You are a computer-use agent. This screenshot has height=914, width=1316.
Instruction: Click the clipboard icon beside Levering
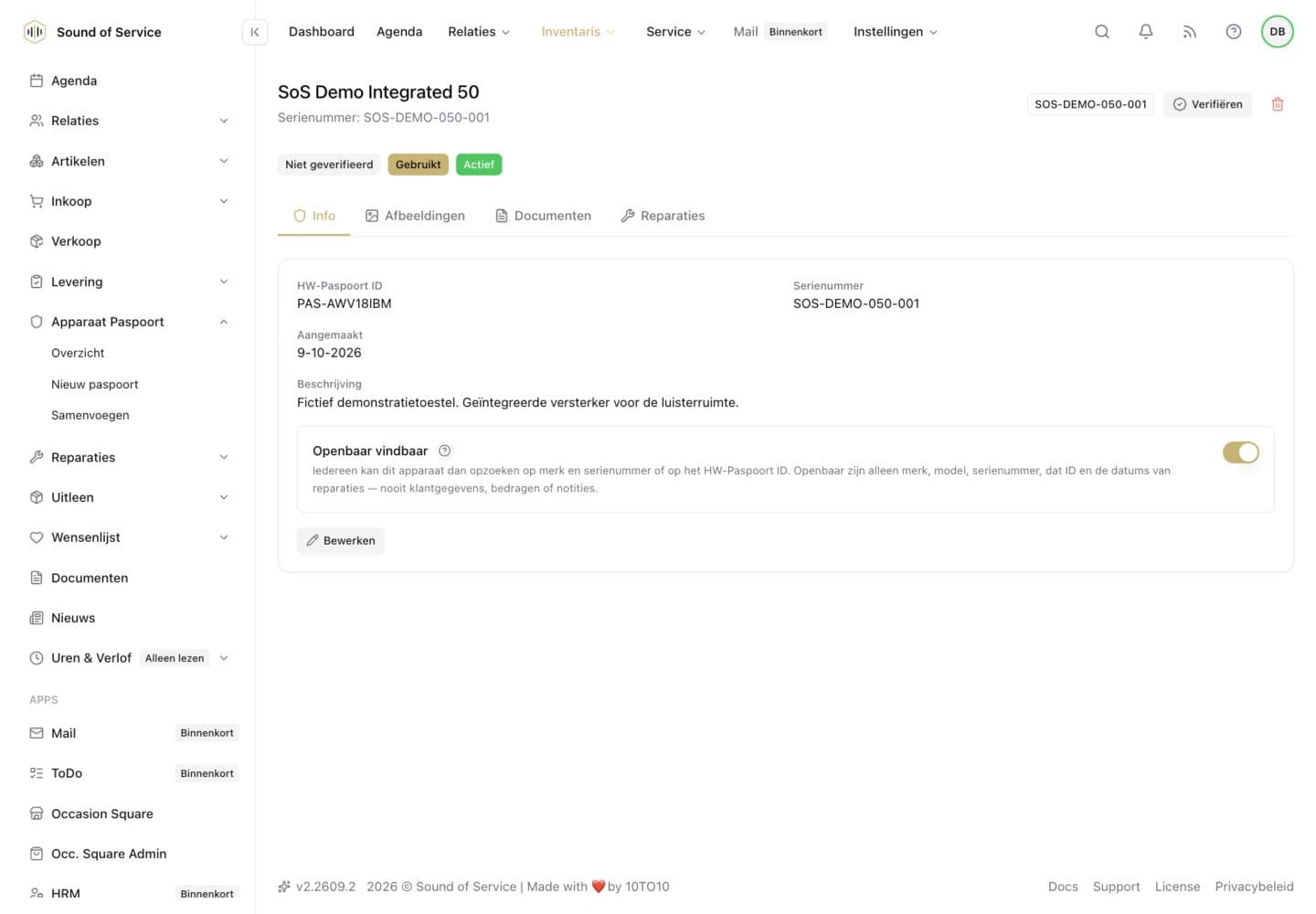pos(37,282)
